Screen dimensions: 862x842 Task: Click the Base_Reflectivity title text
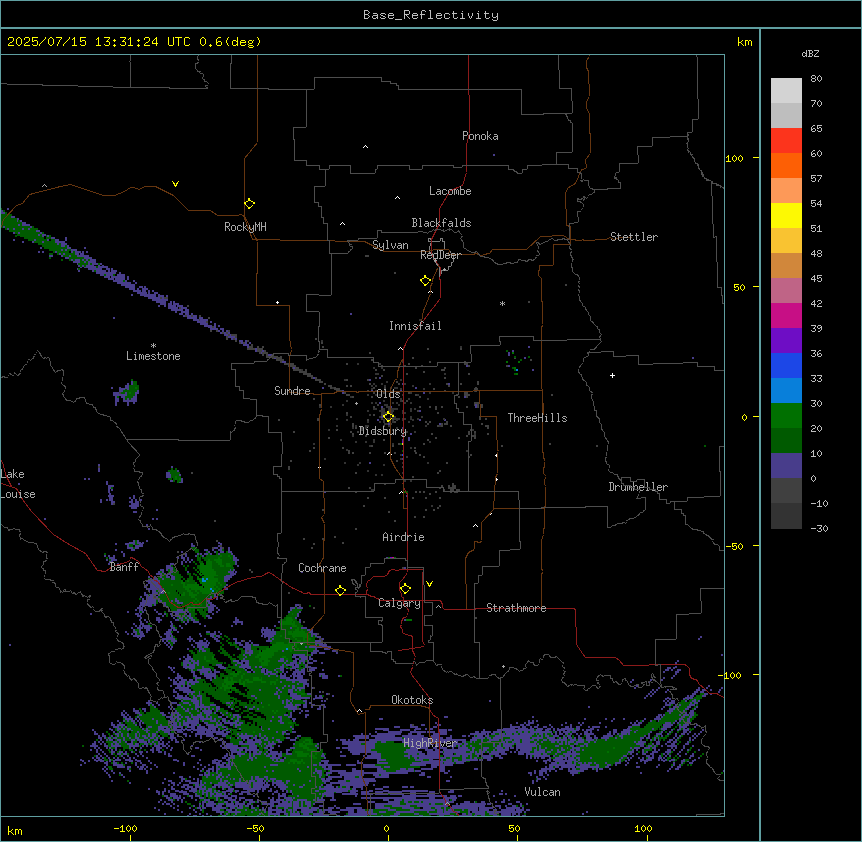coord(431,15)
